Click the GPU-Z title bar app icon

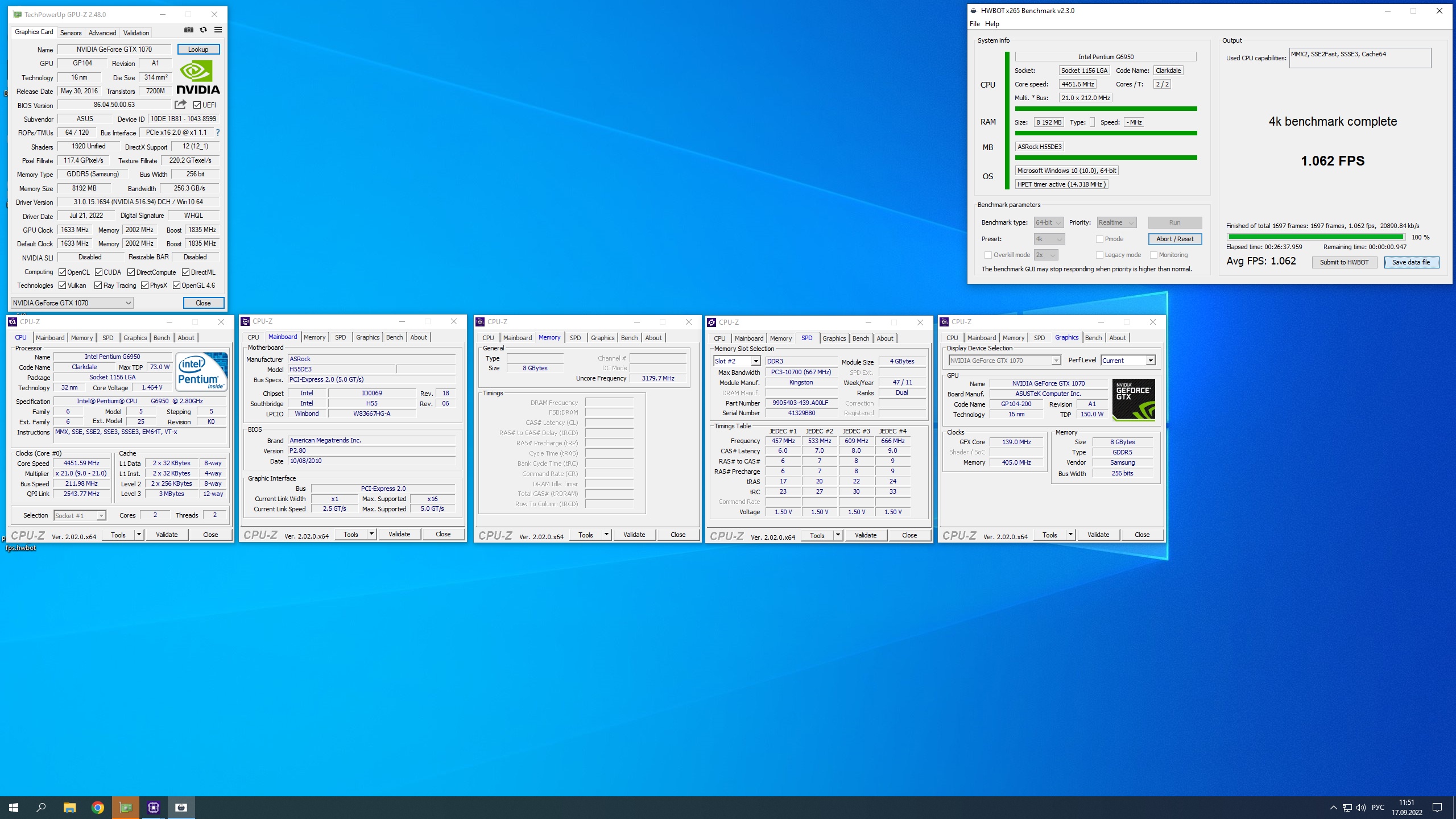[x=17, y=14]
